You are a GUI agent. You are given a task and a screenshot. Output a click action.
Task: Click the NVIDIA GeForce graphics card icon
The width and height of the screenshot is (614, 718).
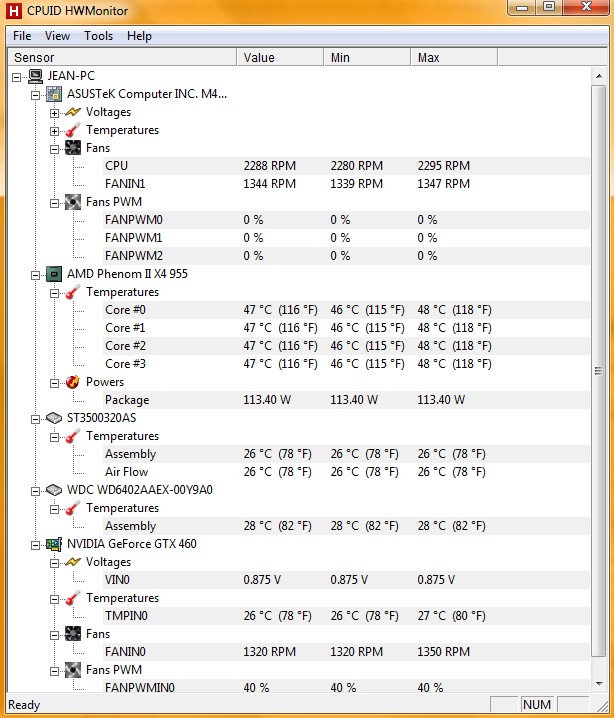pyautogui.click(x=54, y=544)
